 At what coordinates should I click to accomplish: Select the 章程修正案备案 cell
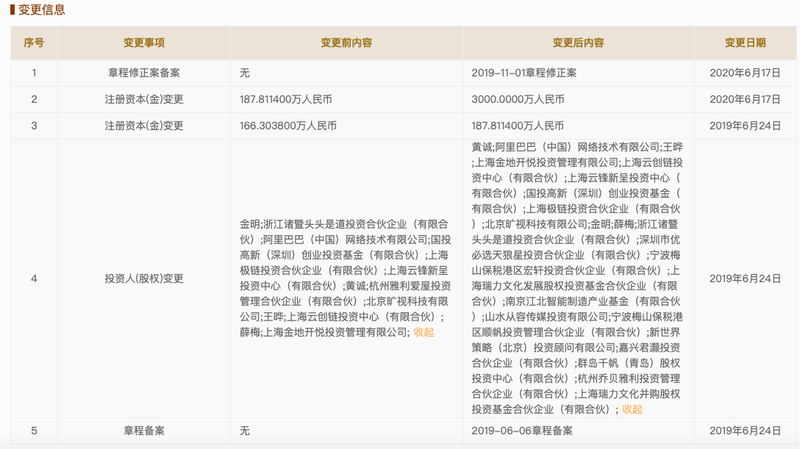144,73
